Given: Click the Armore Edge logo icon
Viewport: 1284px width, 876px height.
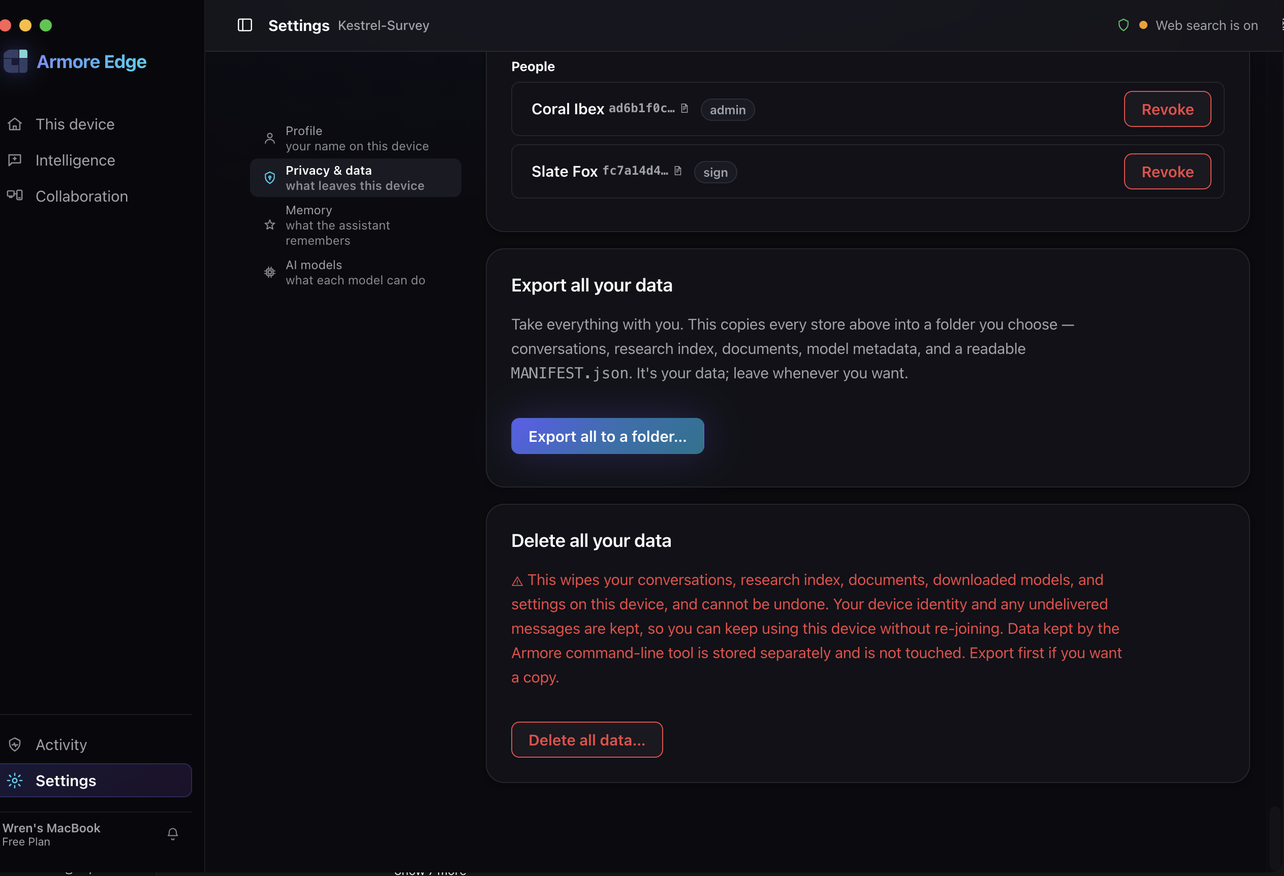Looking at the screenshot, I should 15,61.
